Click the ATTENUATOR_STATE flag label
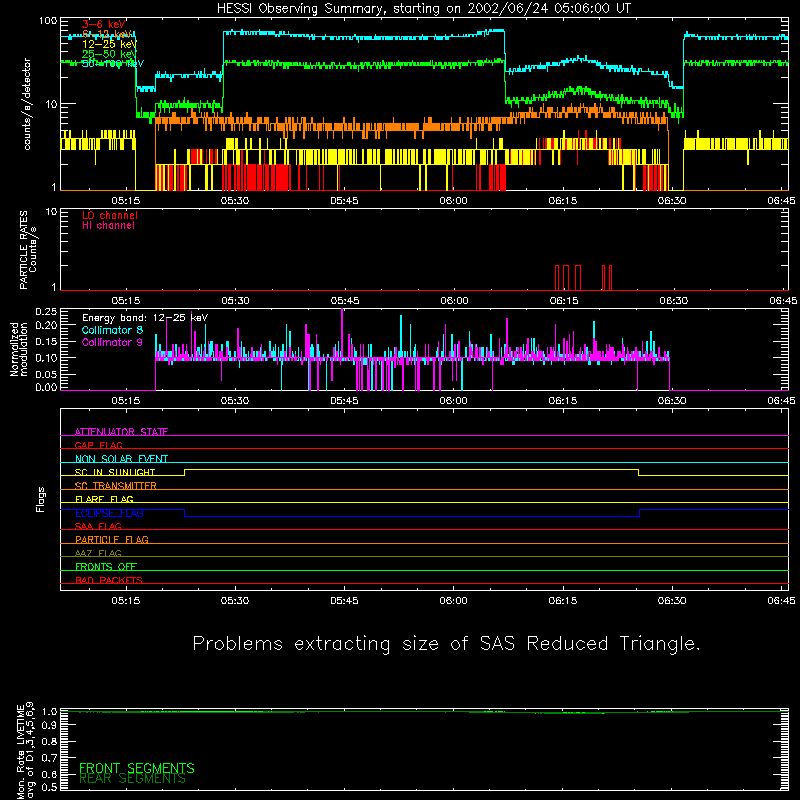The width and height of the screenshot is (800, 800). (x=121, y=432)
